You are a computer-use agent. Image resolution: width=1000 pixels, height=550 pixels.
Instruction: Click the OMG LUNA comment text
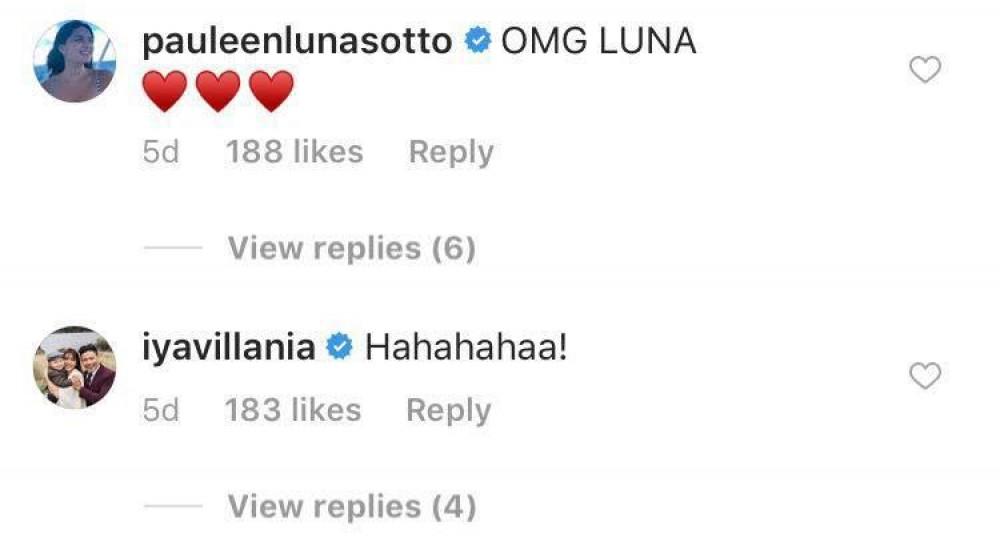pos(598,42)
